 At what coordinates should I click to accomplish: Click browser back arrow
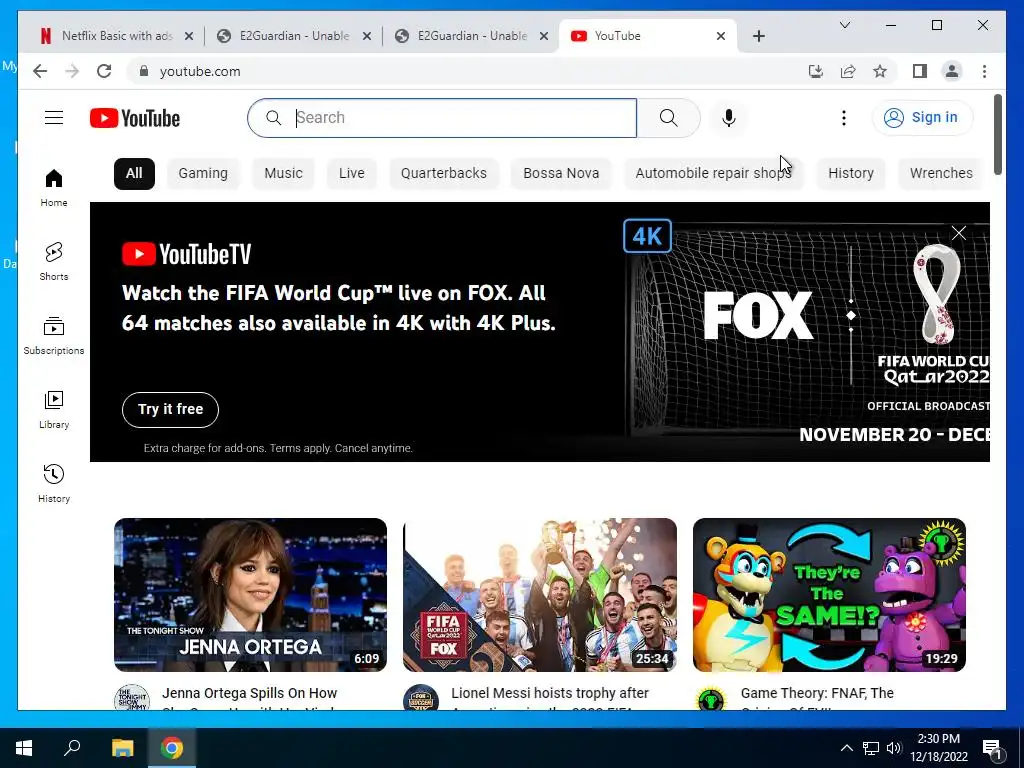(40, 71)
